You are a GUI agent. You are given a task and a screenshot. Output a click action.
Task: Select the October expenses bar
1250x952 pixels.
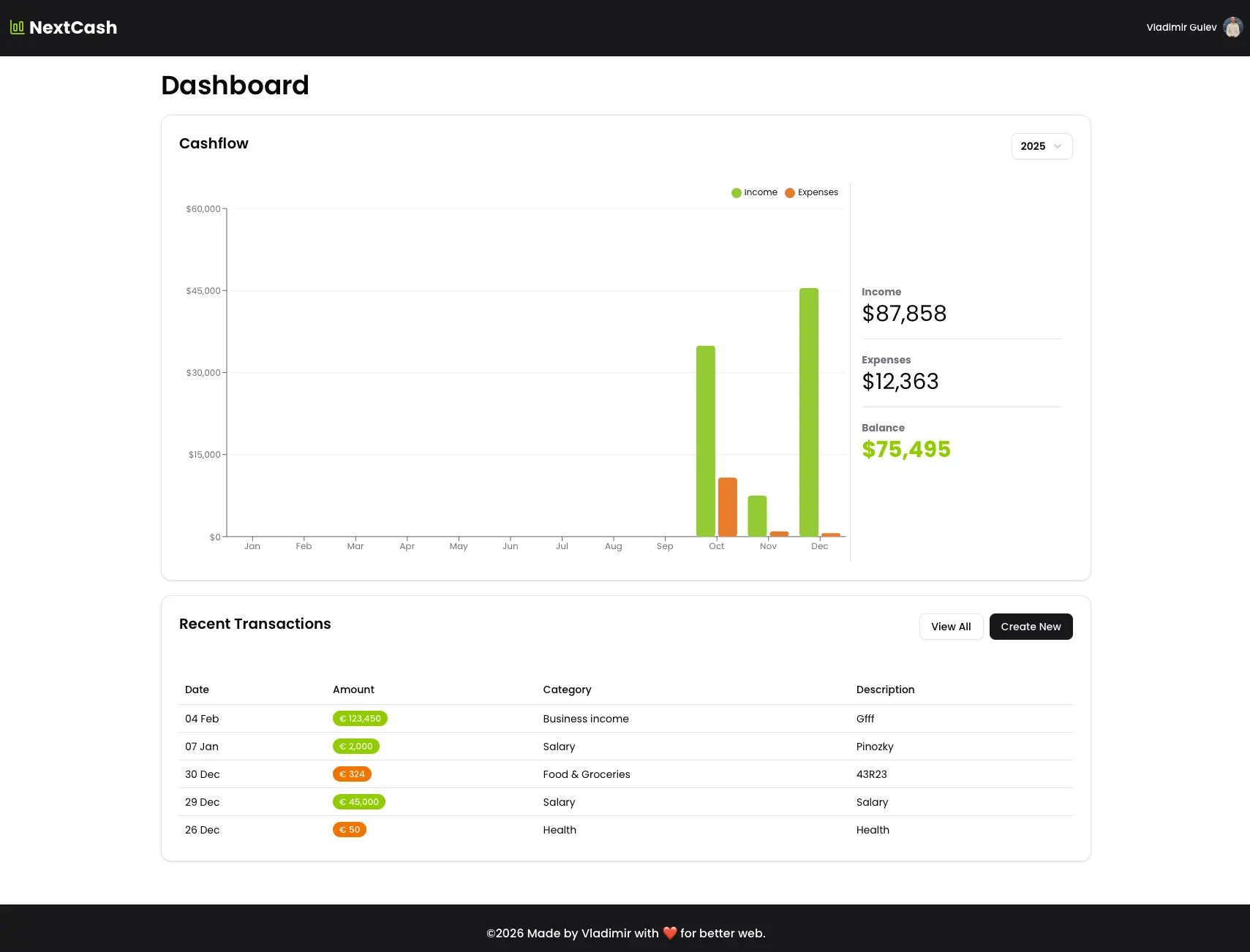click(728, 507)
